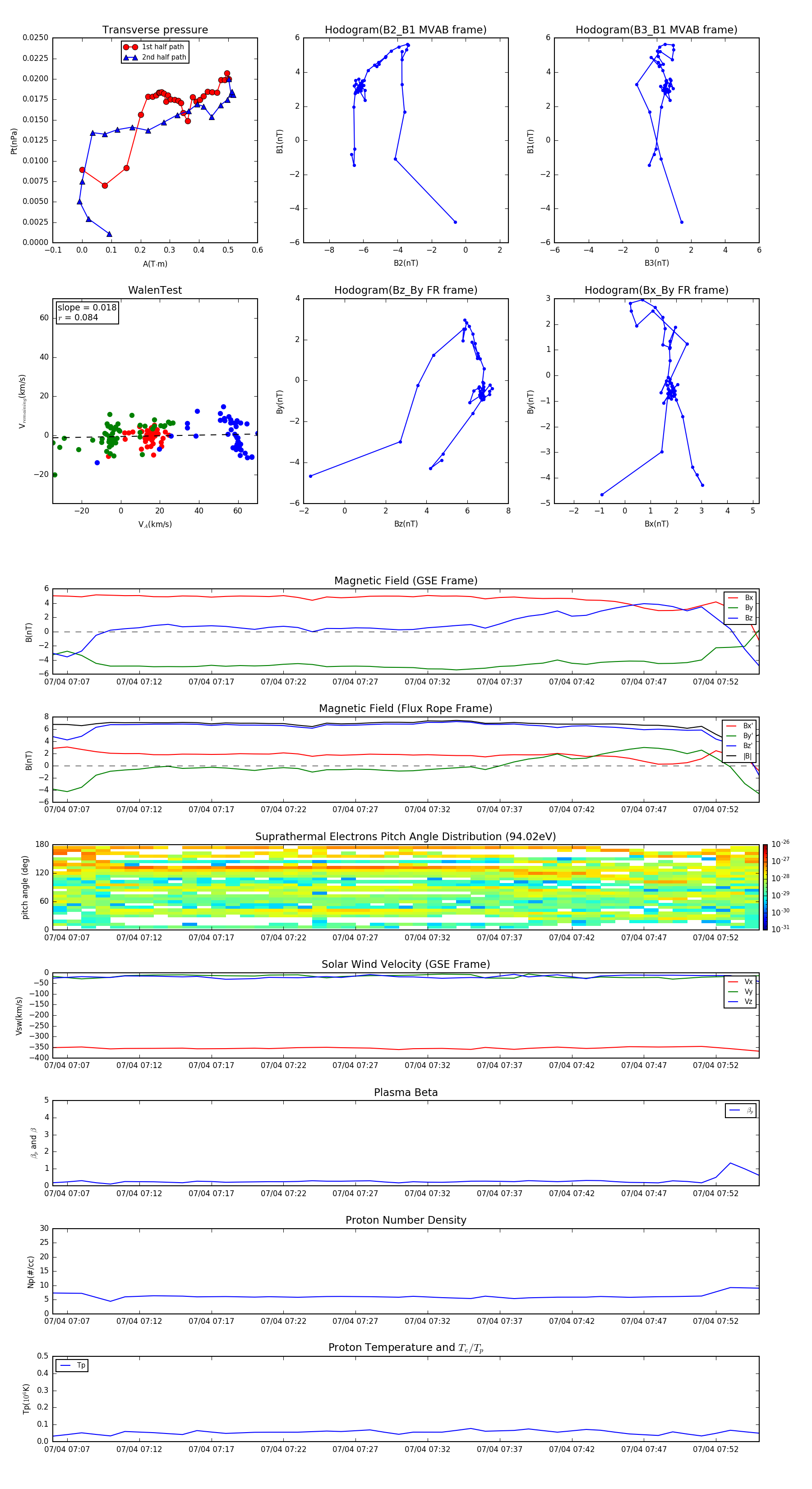Click the "A(T·m)" x-axis label
Viewport: 812px width, 1489px height.
155,264
